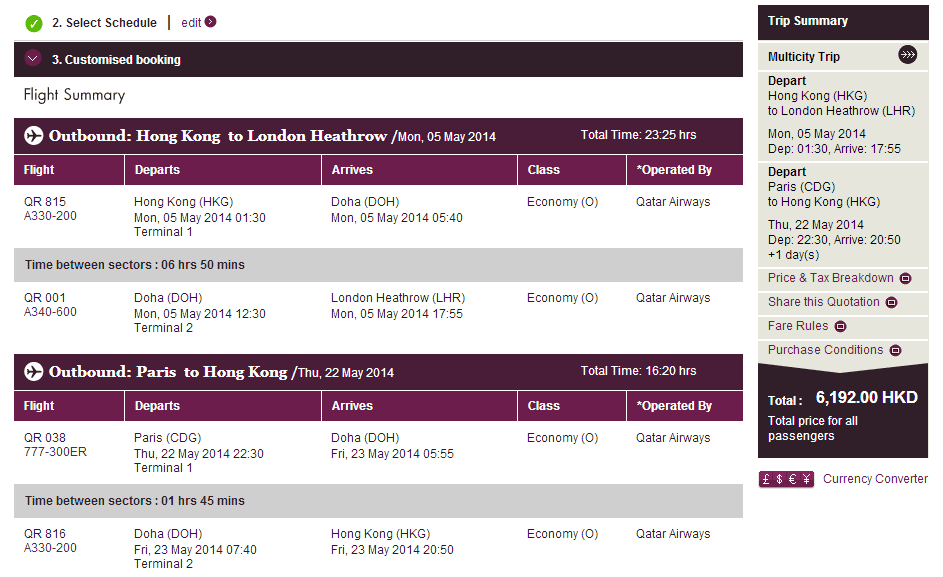Select the Customised booking step header
Image resolution: width=943 pixels, height=577 pixels.
[x=116, y=60]
